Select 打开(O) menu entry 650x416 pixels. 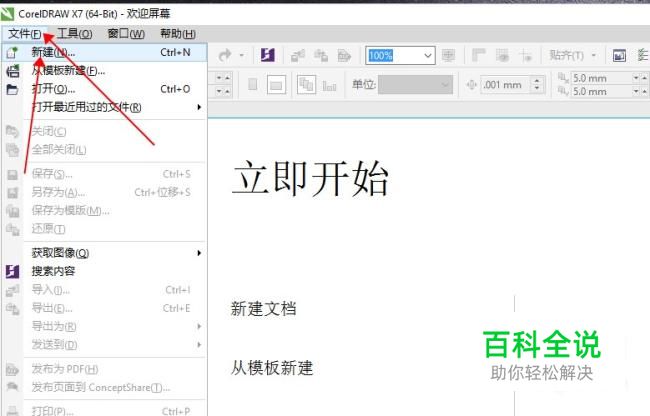pyautogui.click(x=104, y=89)
